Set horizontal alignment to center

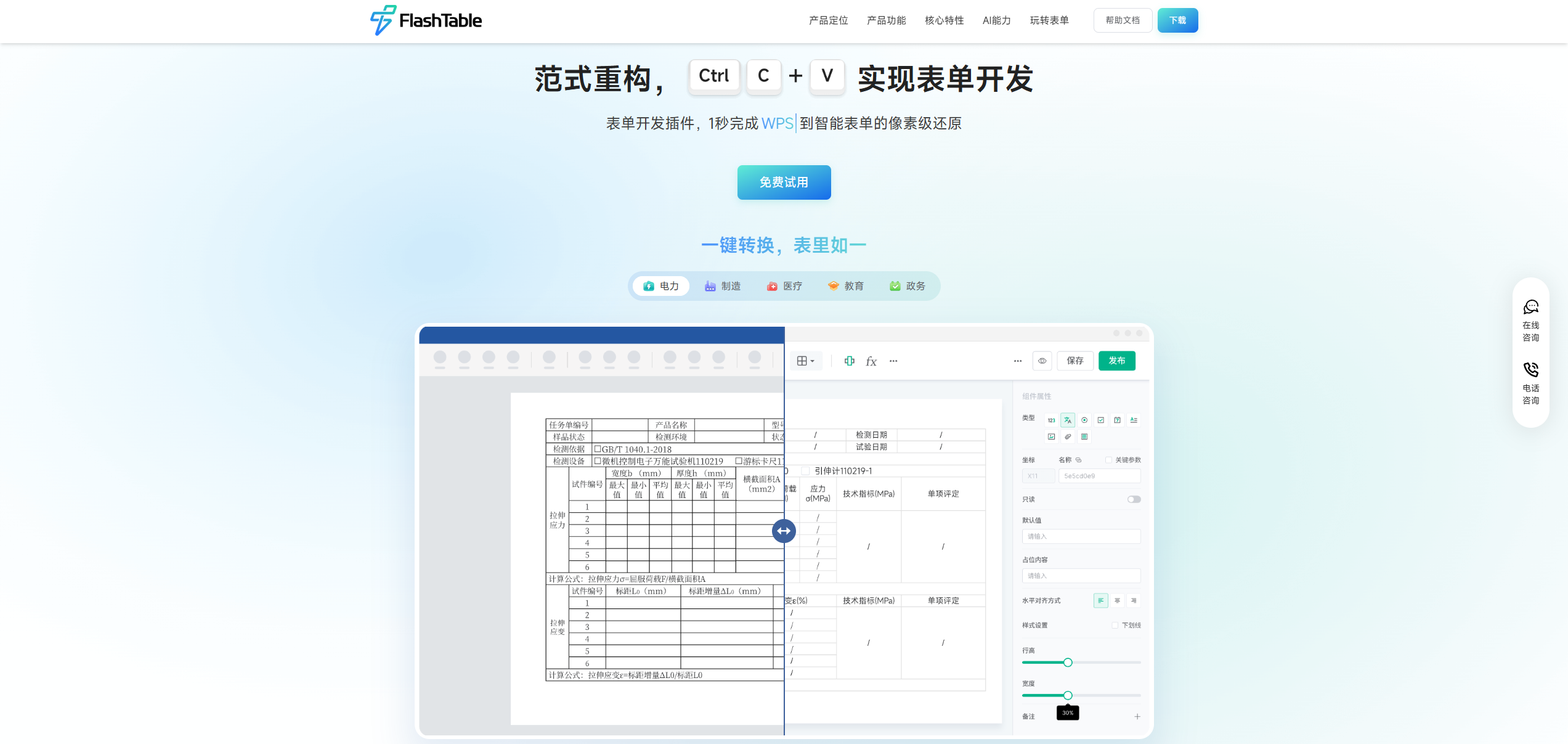1118,600
